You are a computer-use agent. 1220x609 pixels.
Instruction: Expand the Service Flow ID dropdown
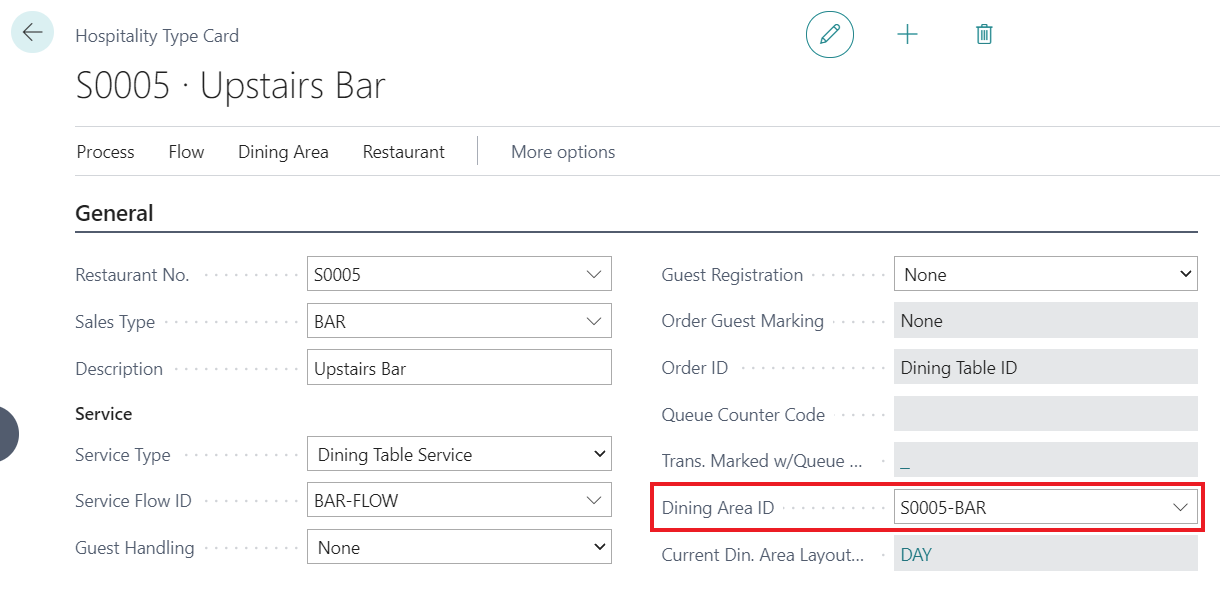[x=594, y=501]
